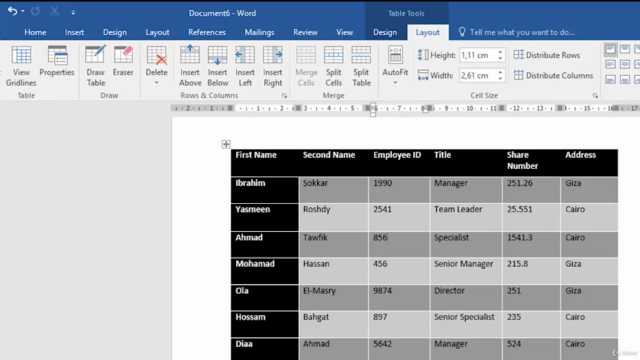The image size is (640, 360).
Task: Click the First Name header cell
Action: [264, 162]
